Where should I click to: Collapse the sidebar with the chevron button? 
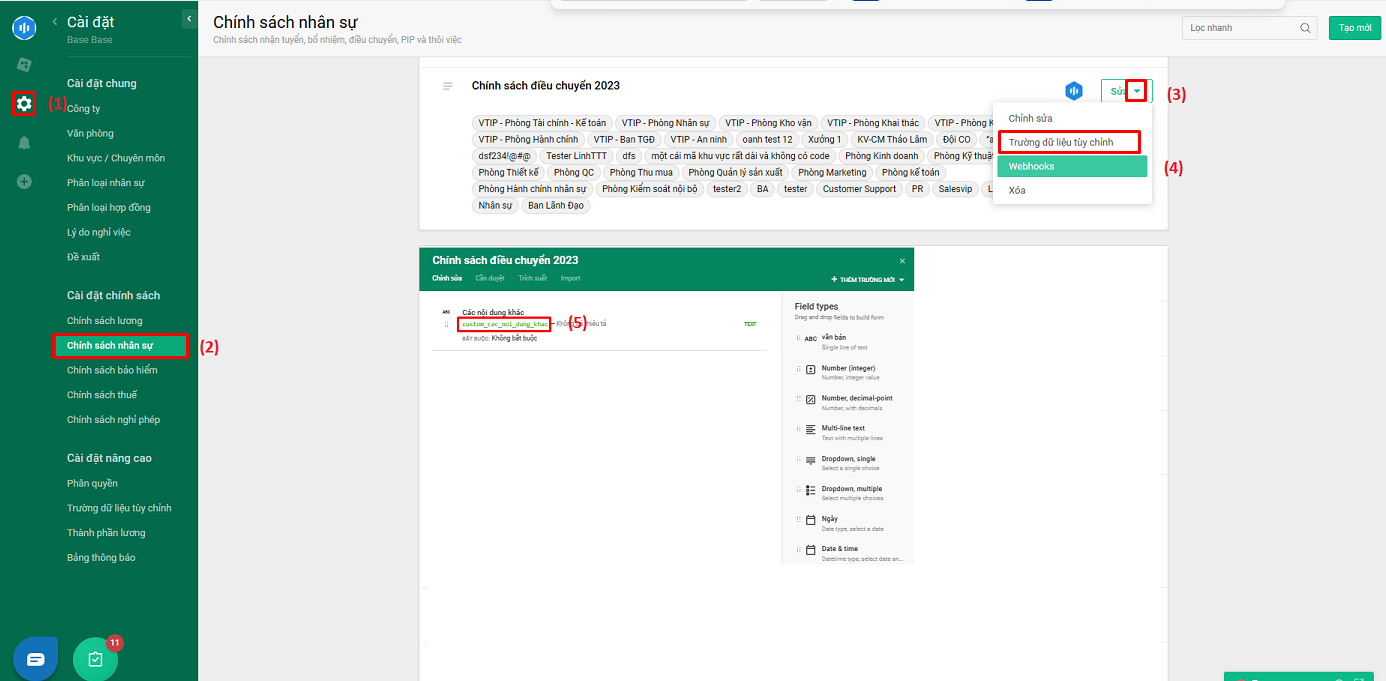pos(189,19)
